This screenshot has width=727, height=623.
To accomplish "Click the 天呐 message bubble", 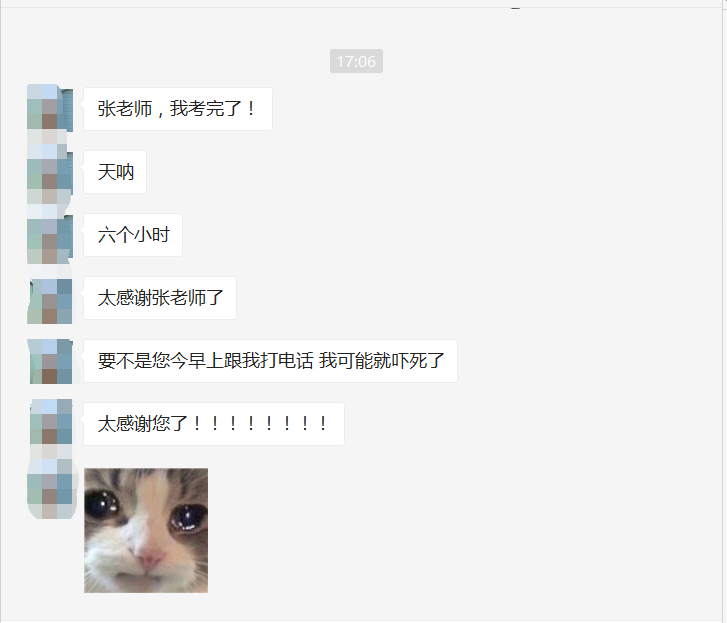I will point(115,172).
